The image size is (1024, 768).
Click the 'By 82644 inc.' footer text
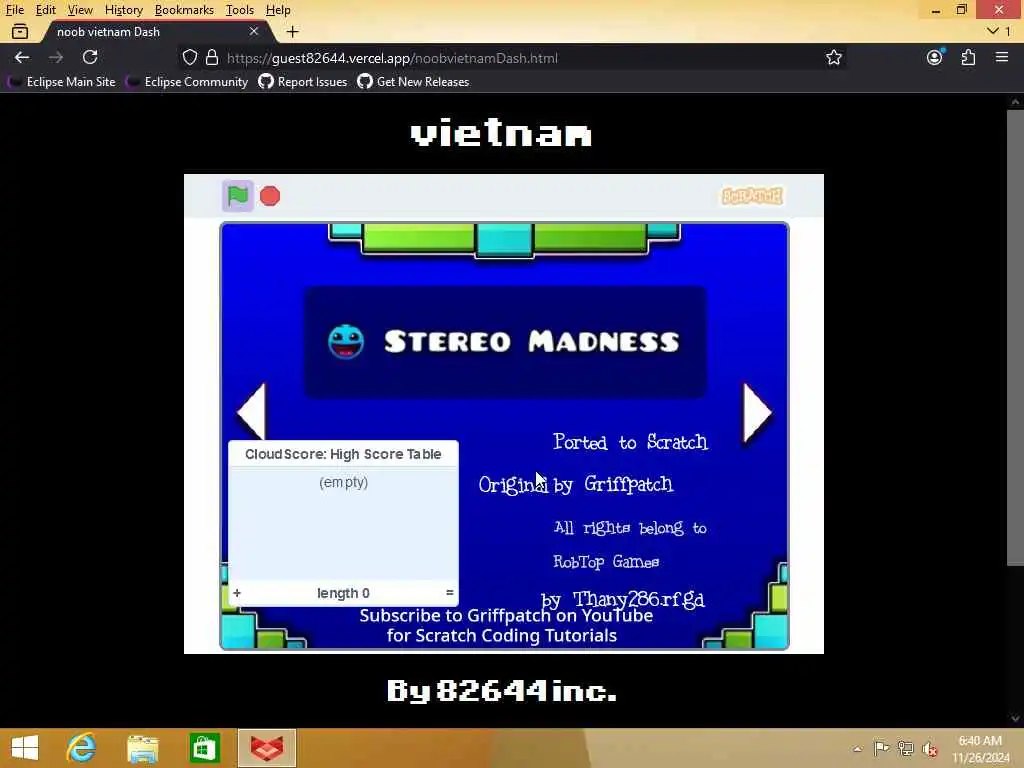(502, 691)
